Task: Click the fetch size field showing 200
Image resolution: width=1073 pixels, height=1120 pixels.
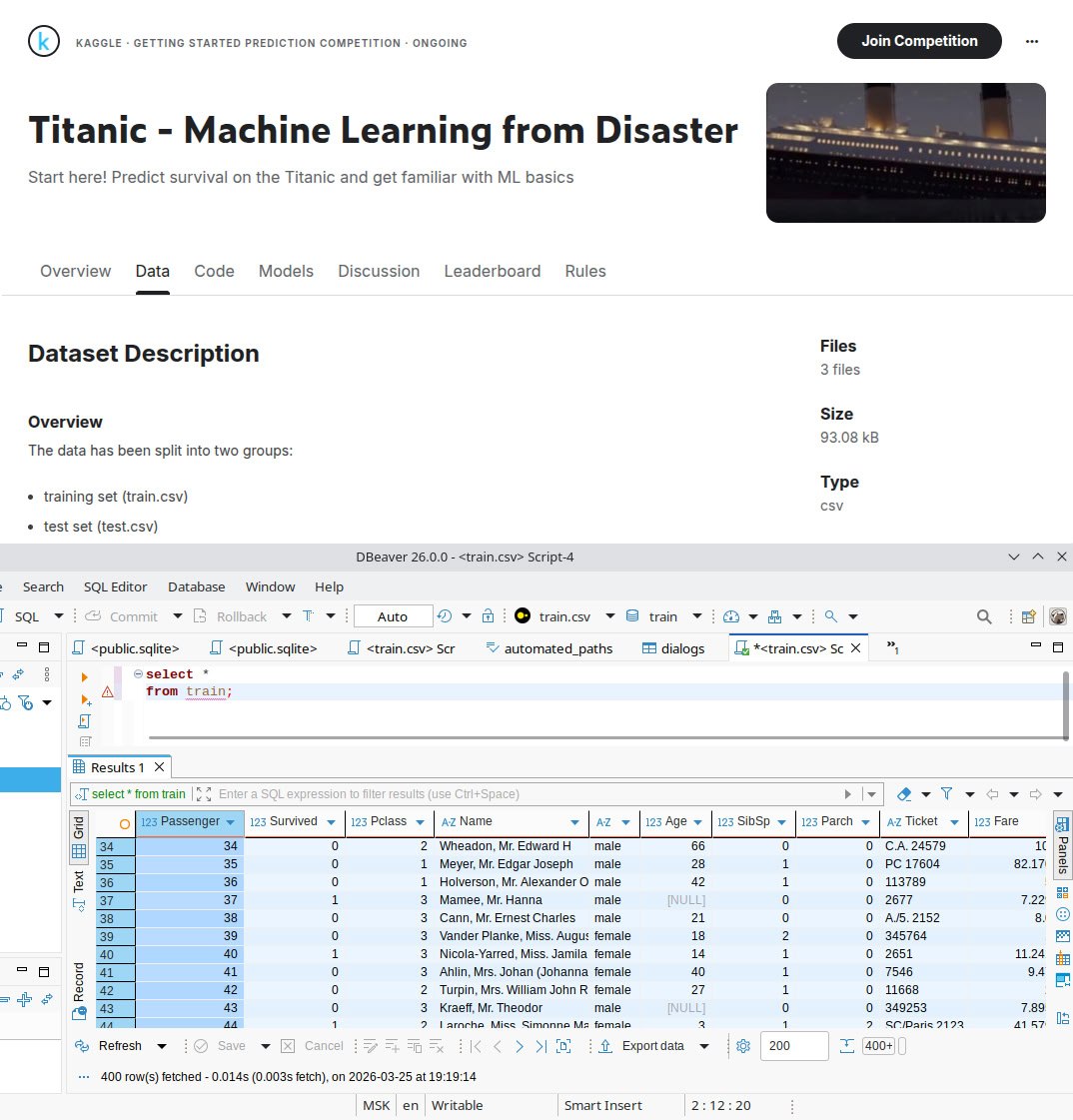Action: [793, 1046]
